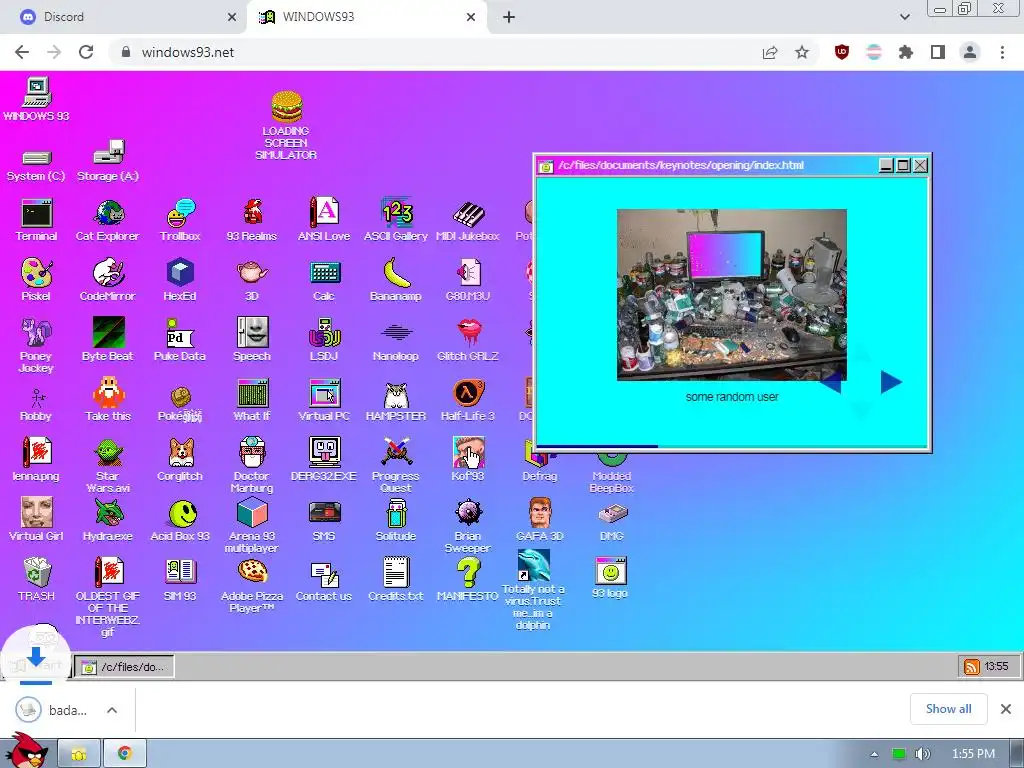This screenshot has width=1024, height=768.
Task: Click Show all downloads
Action: pyautogui.click(x=948, y=709)
